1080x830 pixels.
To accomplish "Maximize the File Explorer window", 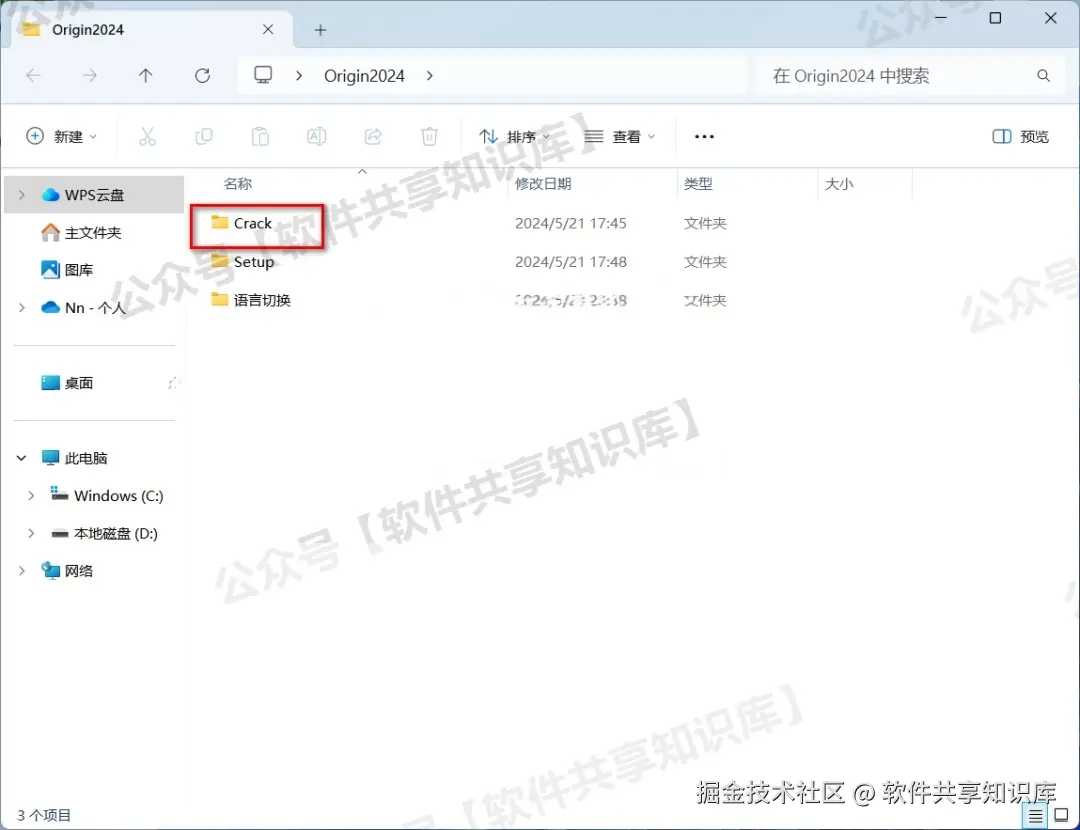I will click(995, 18).
